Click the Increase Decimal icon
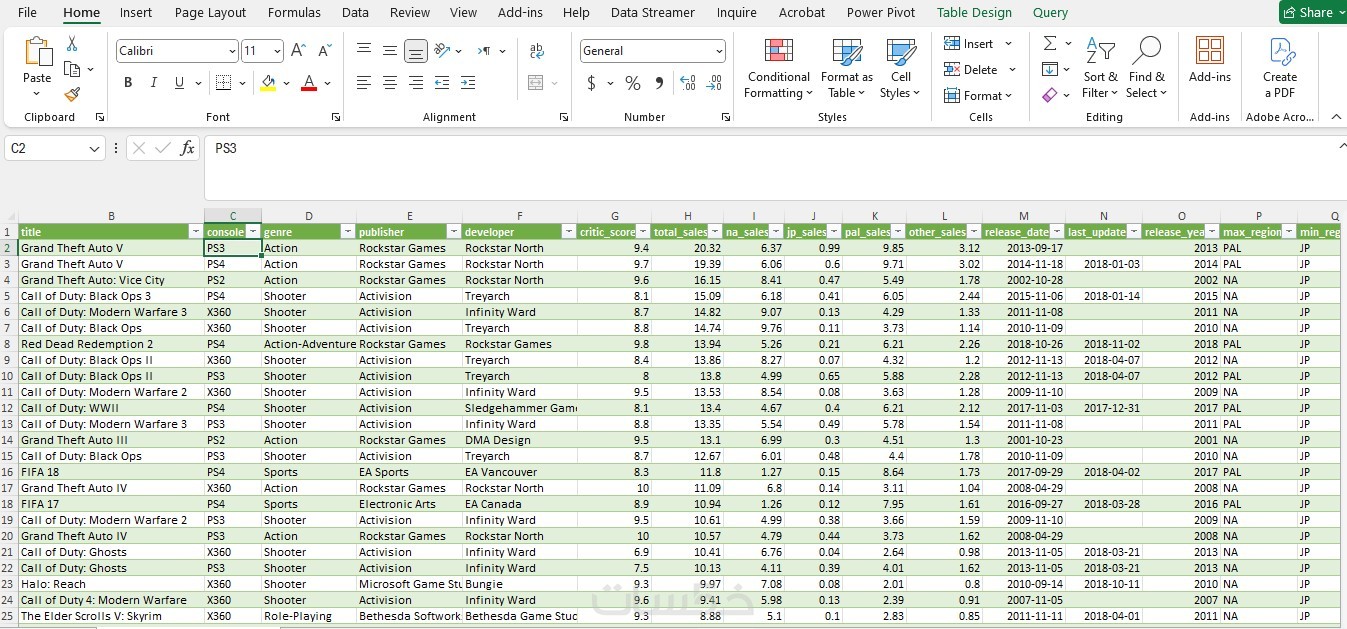The width and height of the screenshot is (1347, 629). tap(687, 83)
